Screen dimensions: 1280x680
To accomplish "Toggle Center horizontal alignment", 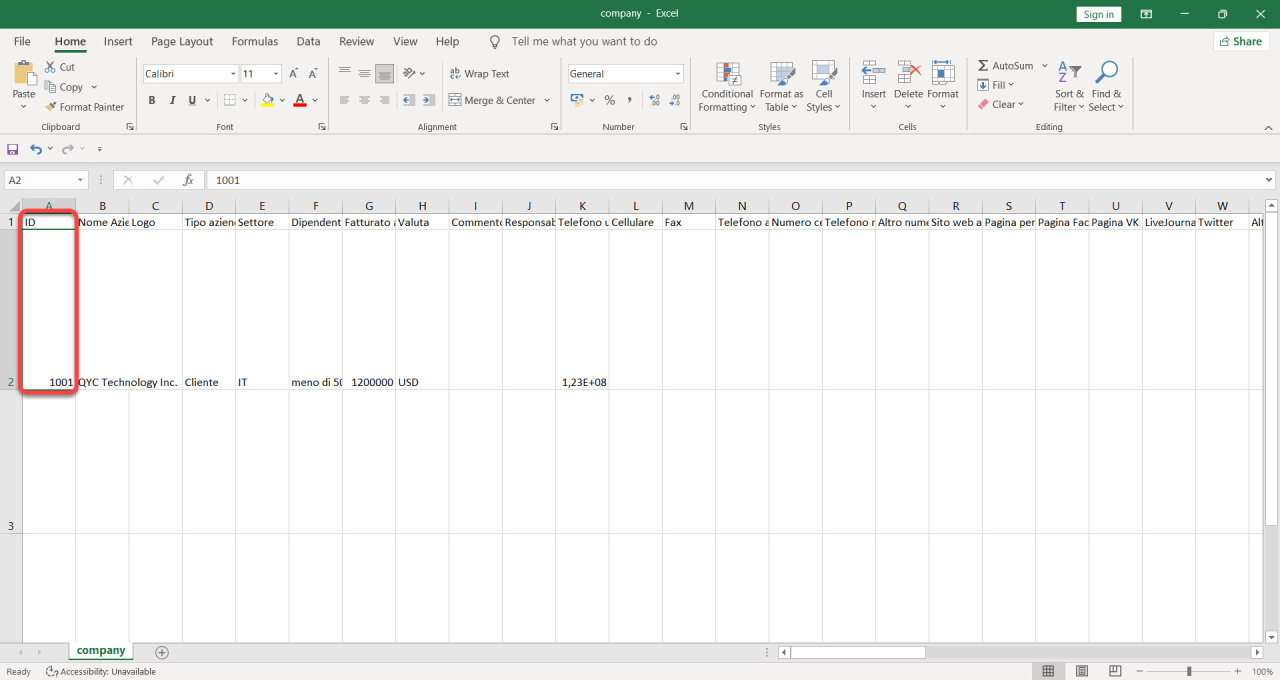I will point(364,100).
